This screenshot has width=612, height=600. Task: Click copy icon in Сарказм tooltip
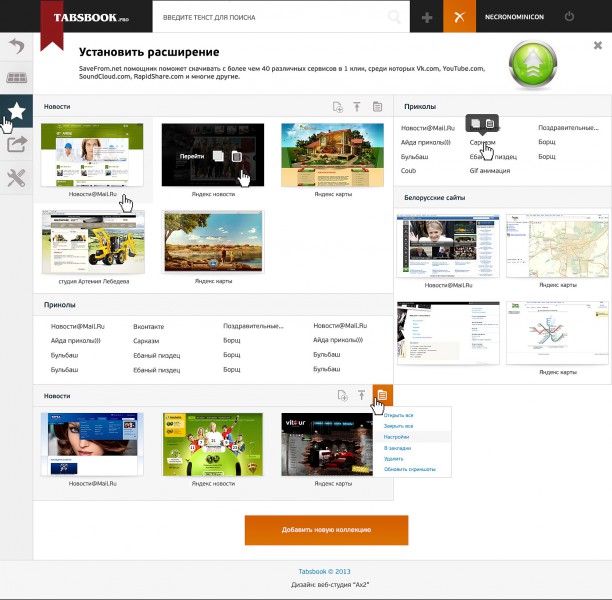click(x=475, y=123)
